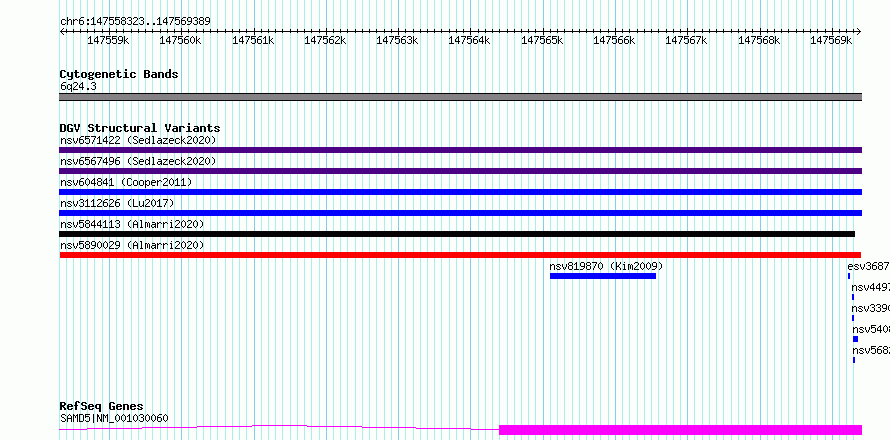
Task: Open variant label nsv604841 (Cooper2011)
Action: point(126,182)
